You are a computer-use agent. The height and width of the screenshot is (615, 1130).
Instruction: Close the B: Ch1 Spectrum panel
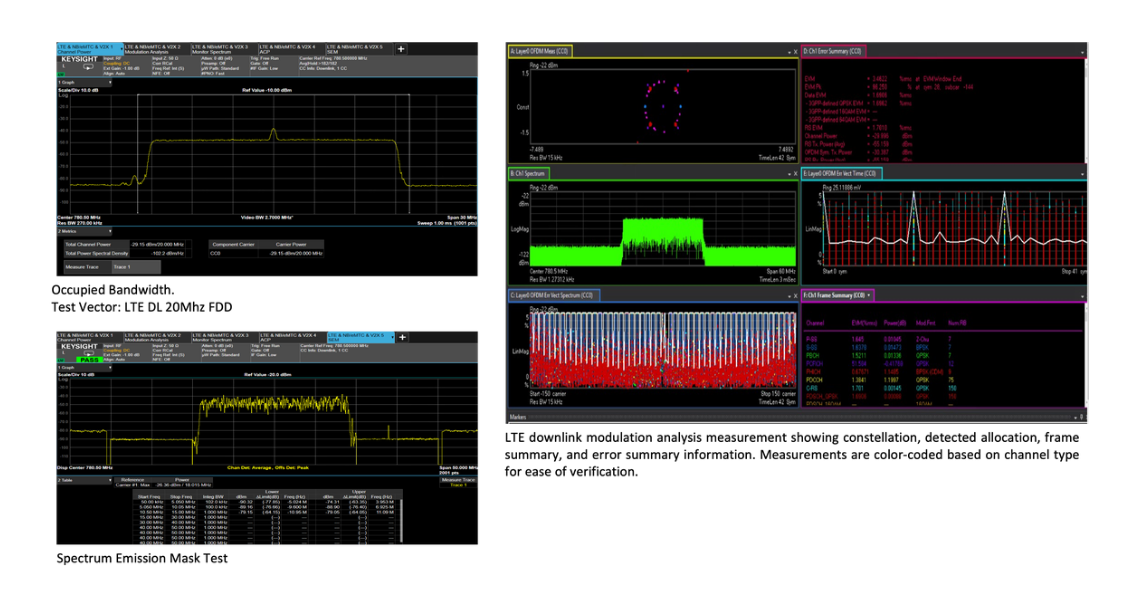click(796, 174)
